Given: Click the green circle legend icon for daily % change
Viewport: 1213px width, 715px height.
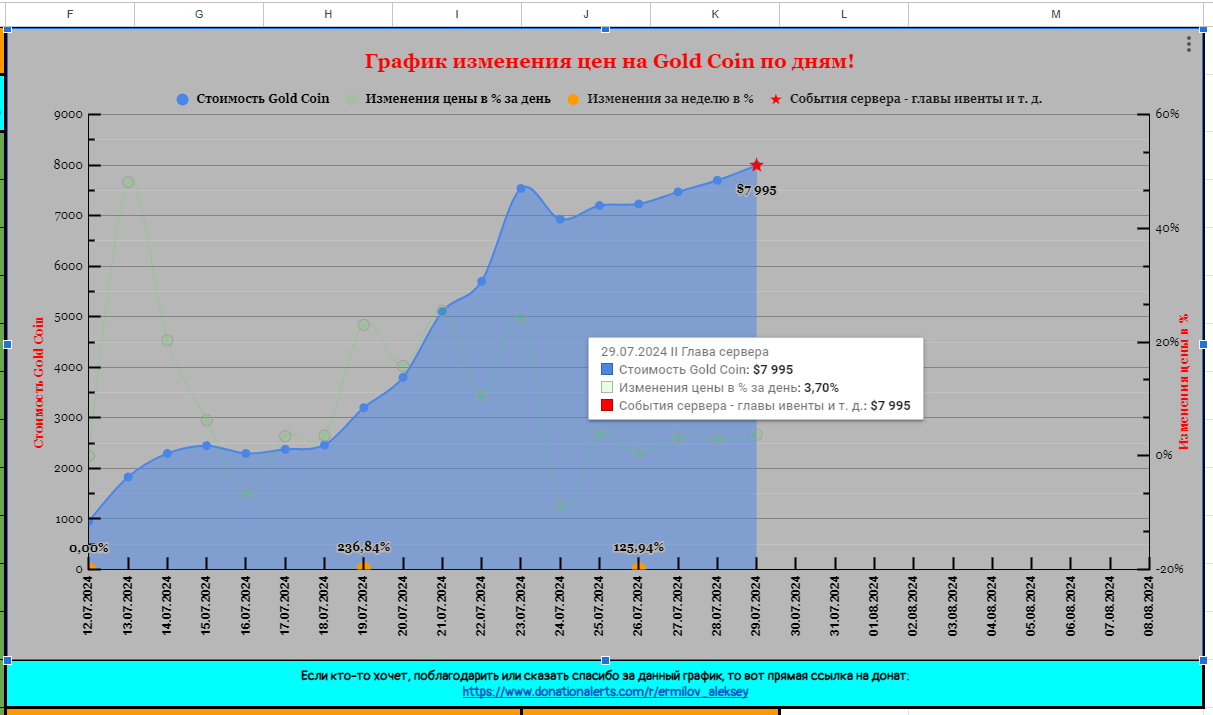Looking at the screenshot, I should click(351, 99).
